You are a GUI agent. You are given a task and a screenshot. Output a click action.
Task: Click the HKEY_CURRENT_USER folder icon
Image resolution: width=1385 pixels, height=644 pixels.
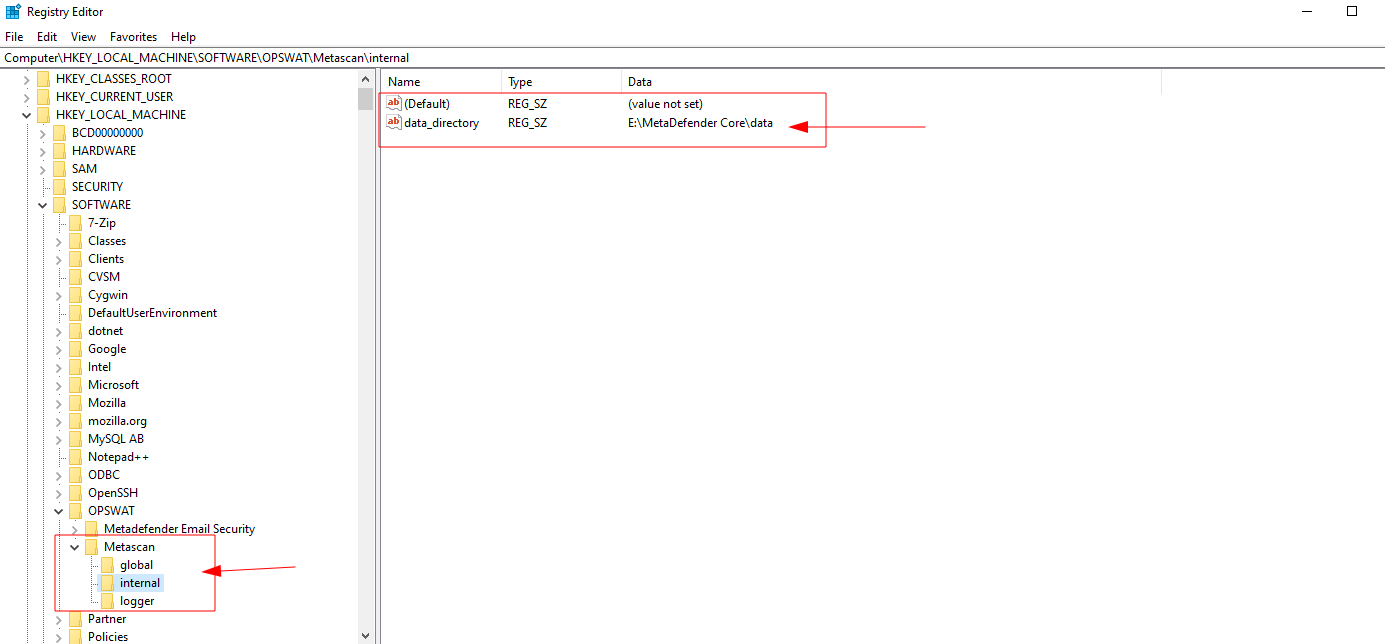pos(43,97)
